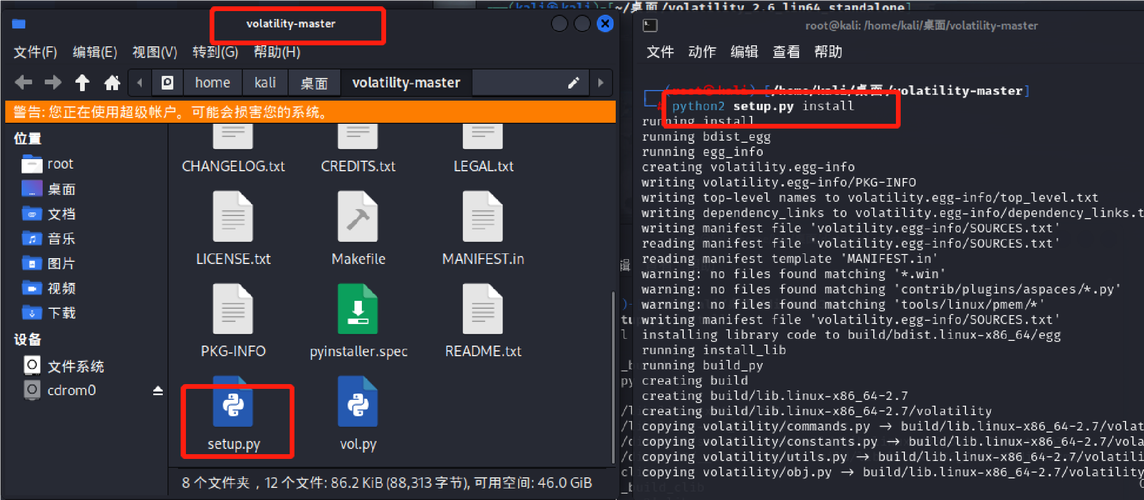The width and height of the screenshot is (1144, 500).
Task: Select the PKG-INFO file
Action: click(233, 322)
